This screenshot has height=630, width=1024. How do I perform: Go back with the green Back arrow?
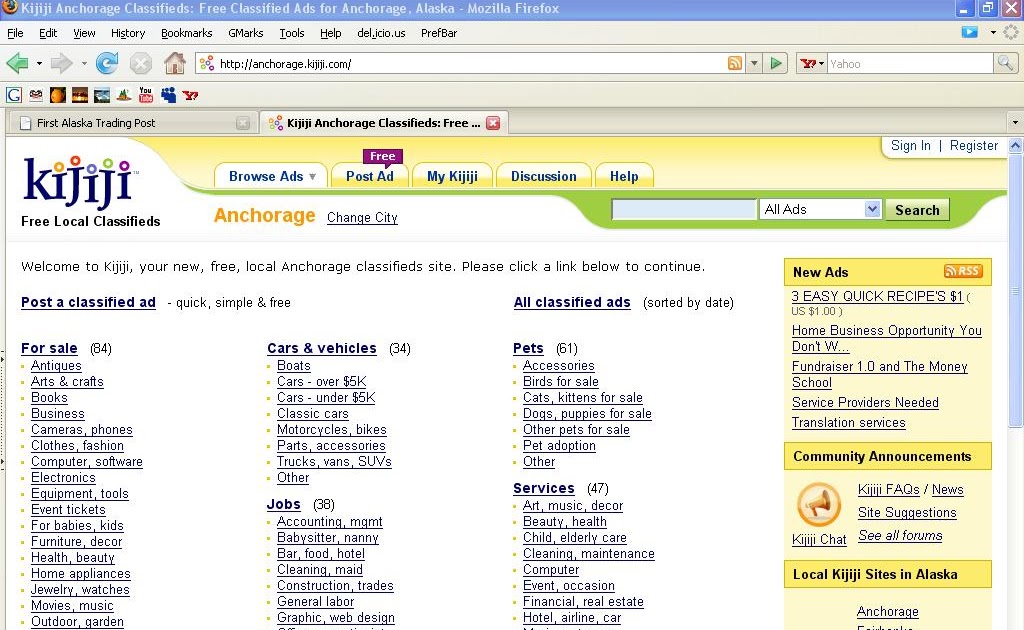(18, 63)
